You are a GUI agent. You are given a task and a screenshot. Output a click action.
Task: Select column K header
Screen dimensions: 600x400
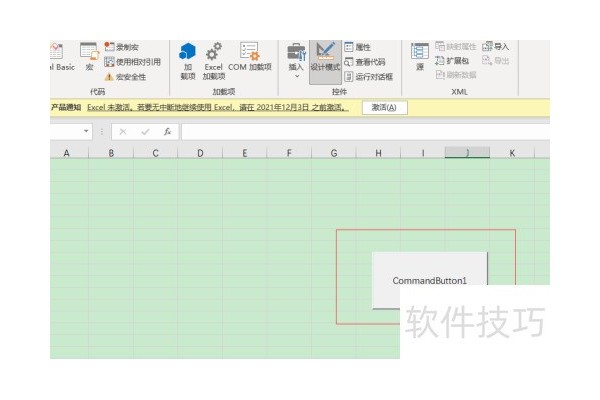pyautogui.click(x=512, y=153)
